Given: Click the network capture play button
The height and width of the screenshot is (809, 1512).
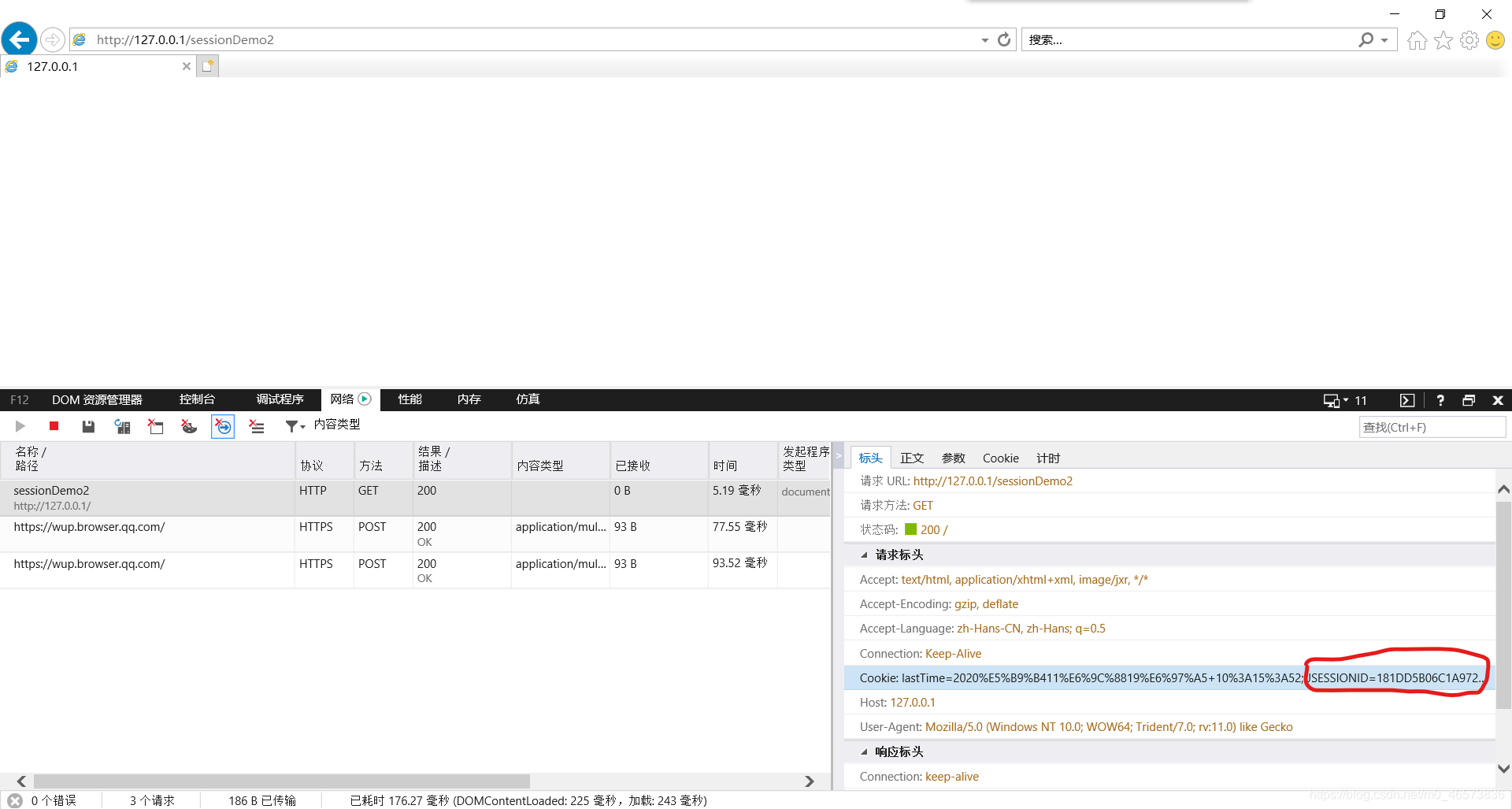Looking at the screenshot, I should pyautogui.click(x=20, y=426).
